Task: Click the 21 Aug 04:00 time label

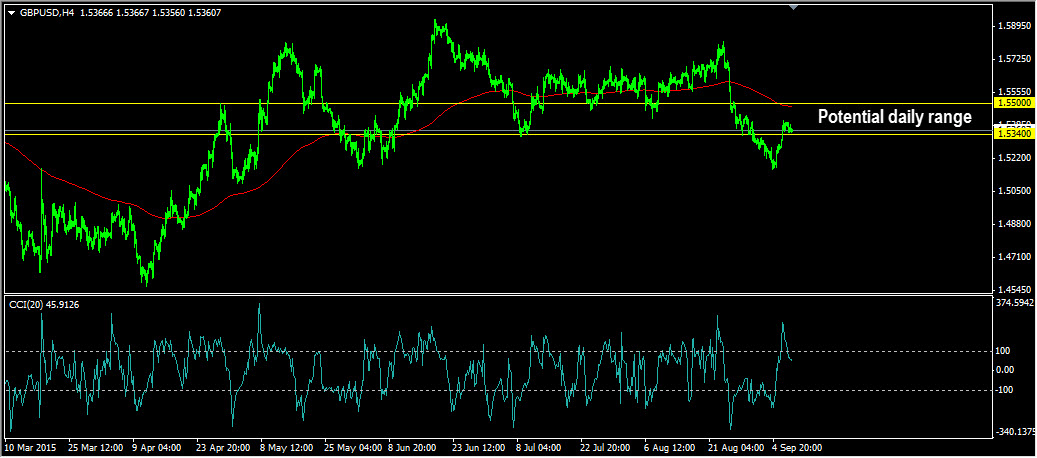Action: [735, 447]
